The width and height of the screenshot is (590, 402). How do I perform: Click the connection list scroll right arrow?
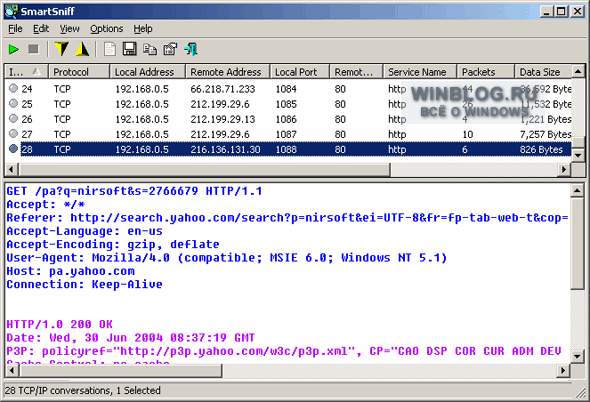point(564,170)
